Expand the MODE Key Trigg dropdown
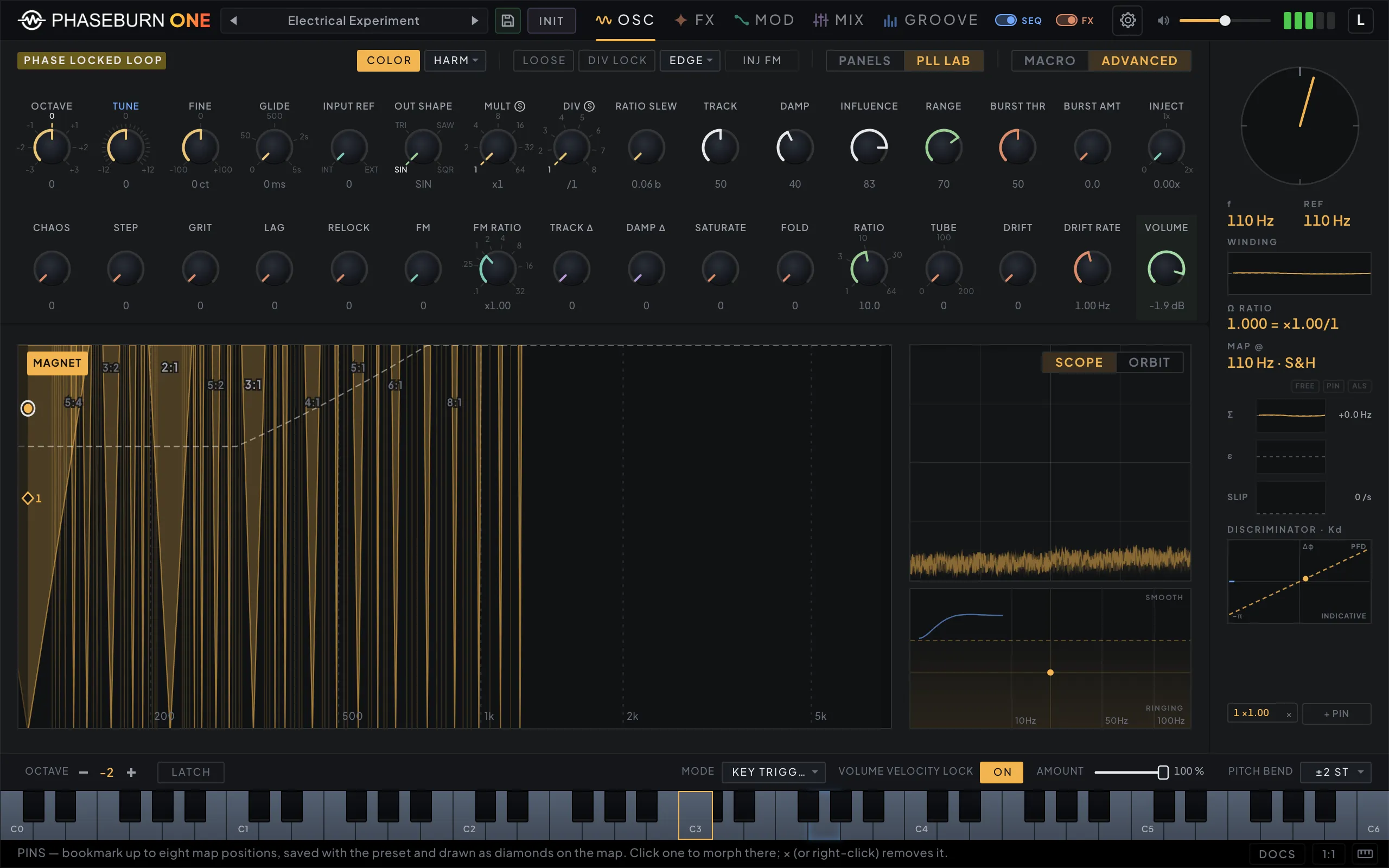The image size is (1389, 868). tap(773, 772)
